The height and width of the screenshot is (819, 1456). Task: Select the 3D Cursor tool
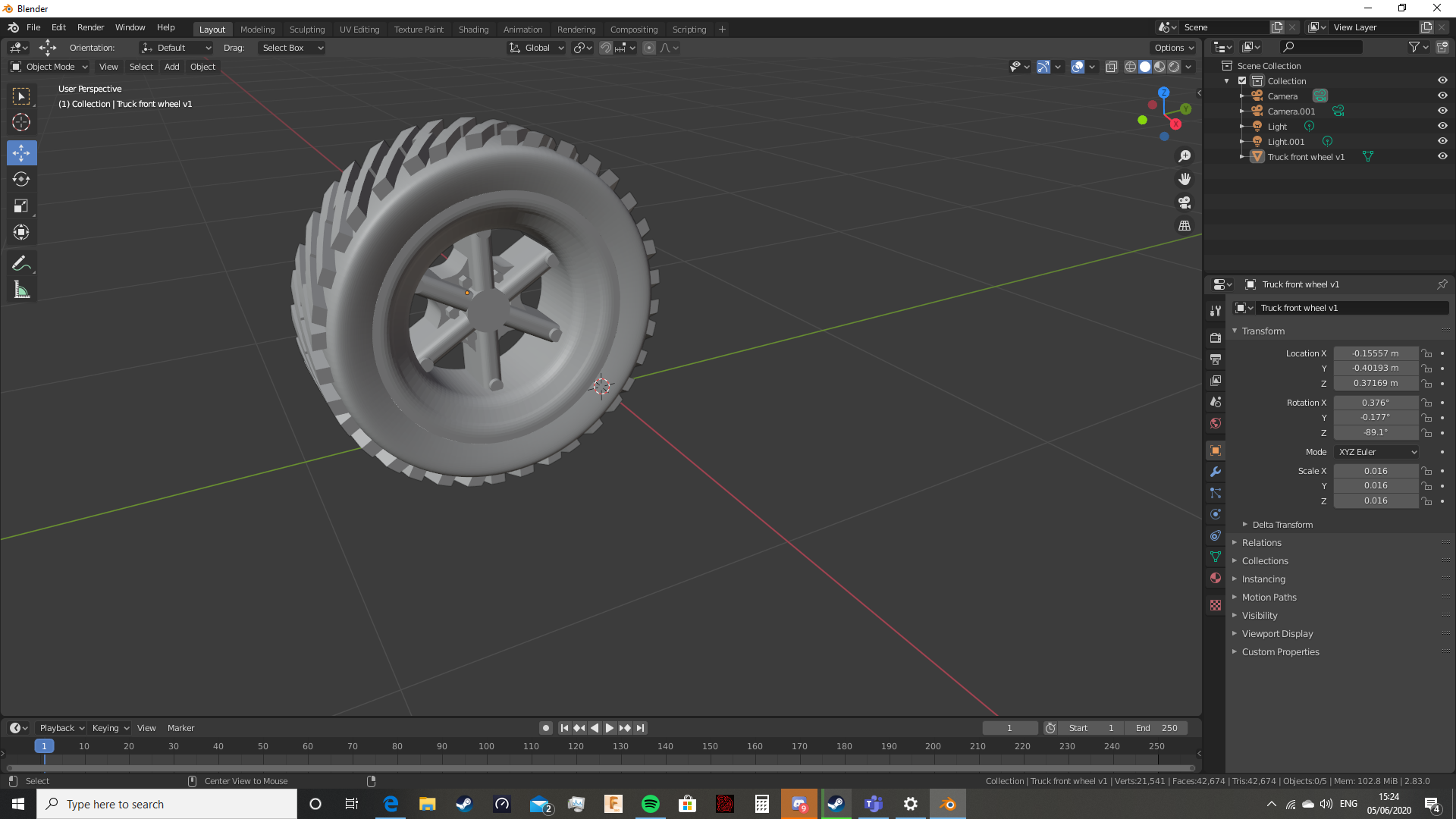pyautogui.click(x=21, y=122)
